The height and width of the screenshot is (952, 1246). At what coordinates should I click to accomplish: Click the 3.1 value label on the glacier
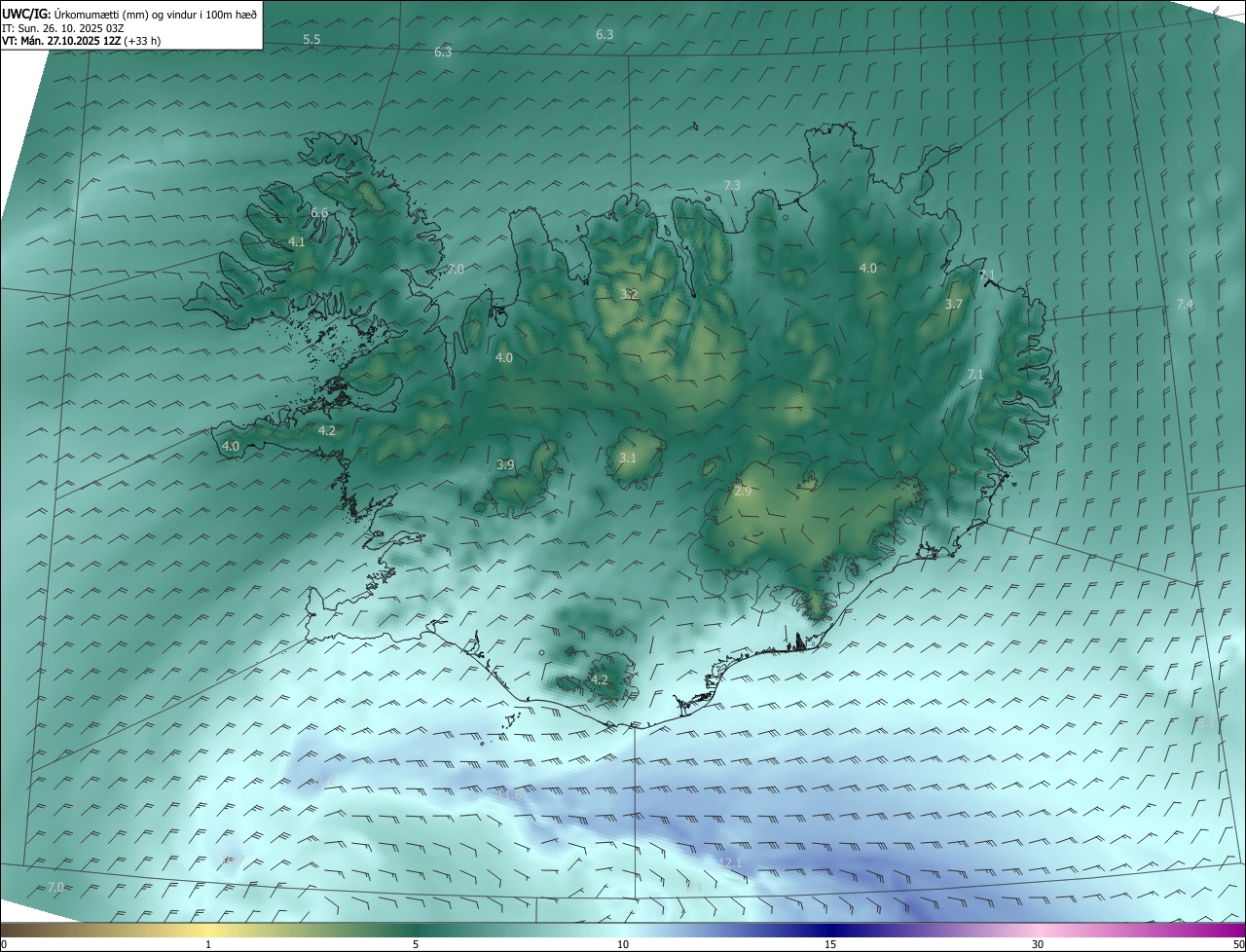coord(628,458)
